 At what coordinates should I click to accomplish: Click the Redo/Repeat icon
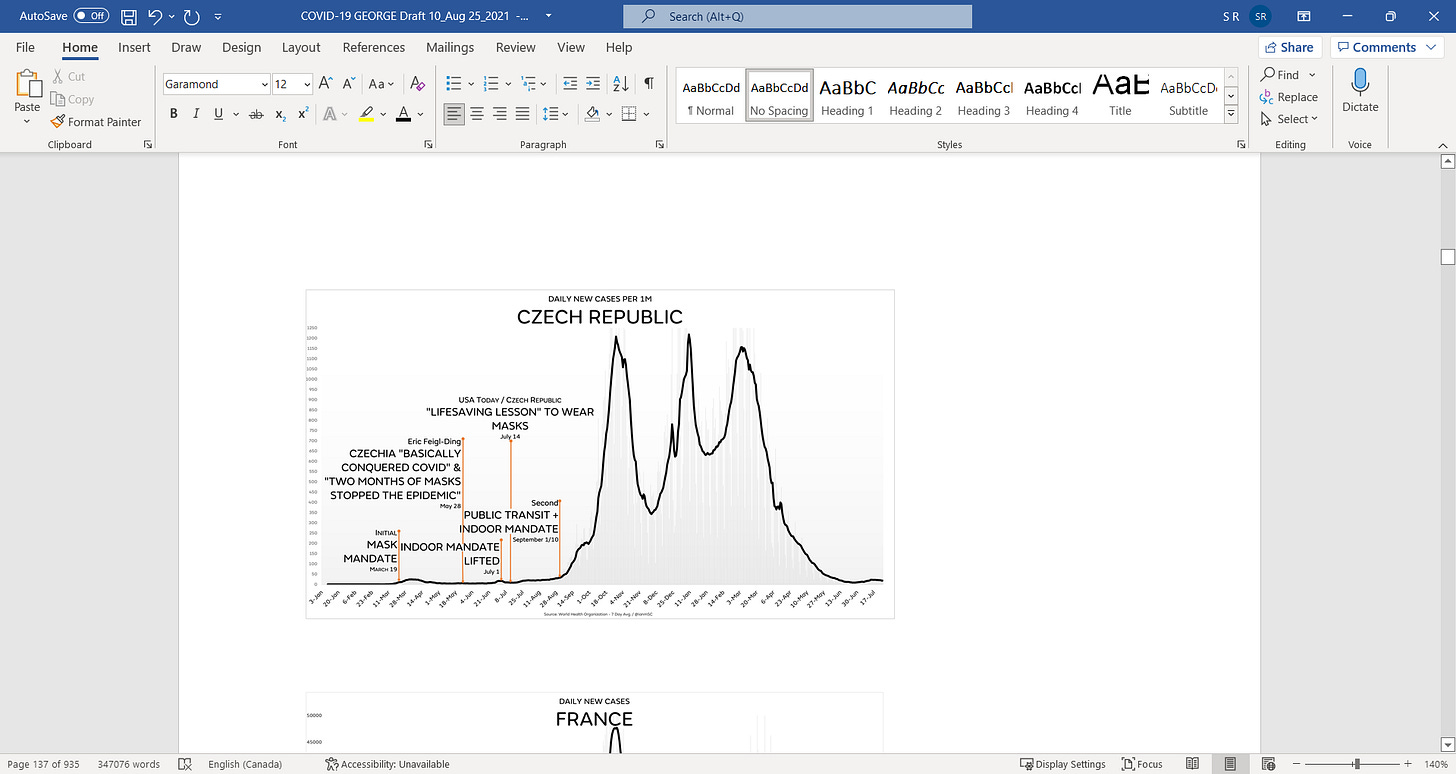(191, 16)
